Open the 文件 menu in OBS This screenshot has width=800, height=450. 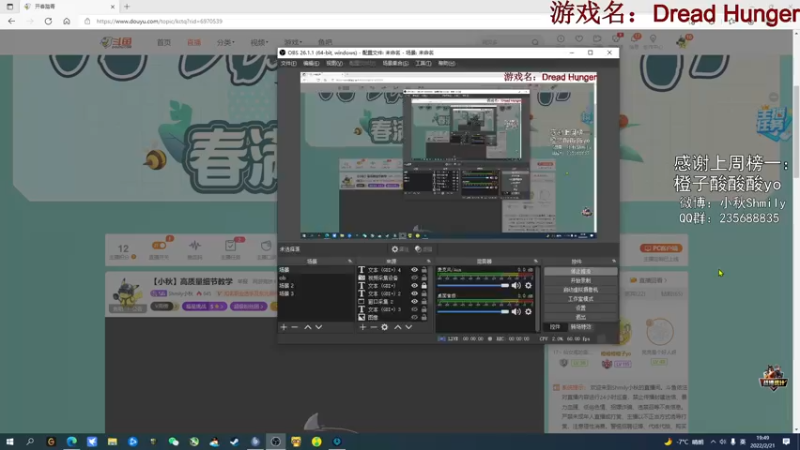[288, 63]
